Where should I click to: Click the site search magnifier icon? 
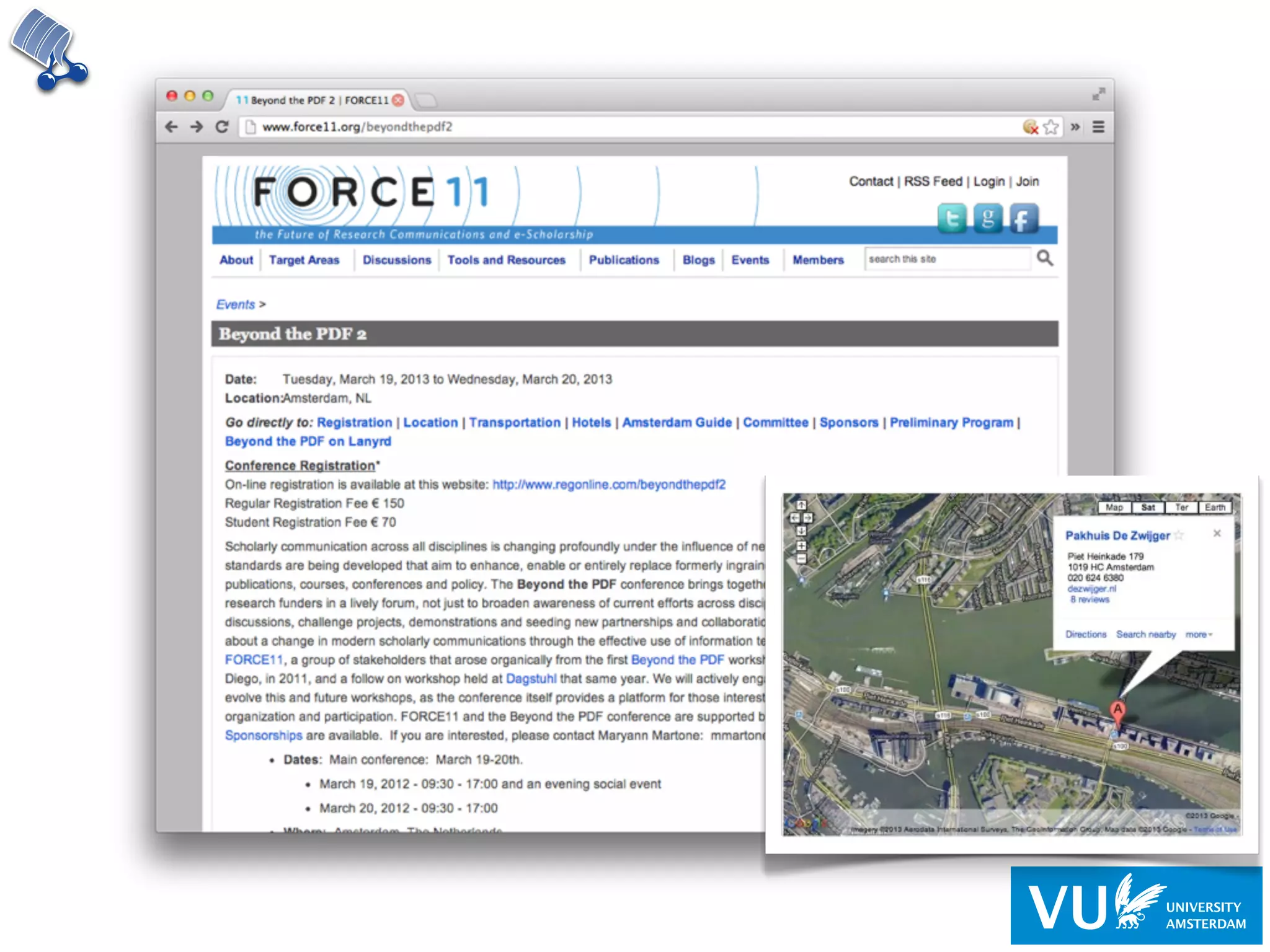[x=1045, y=258]
